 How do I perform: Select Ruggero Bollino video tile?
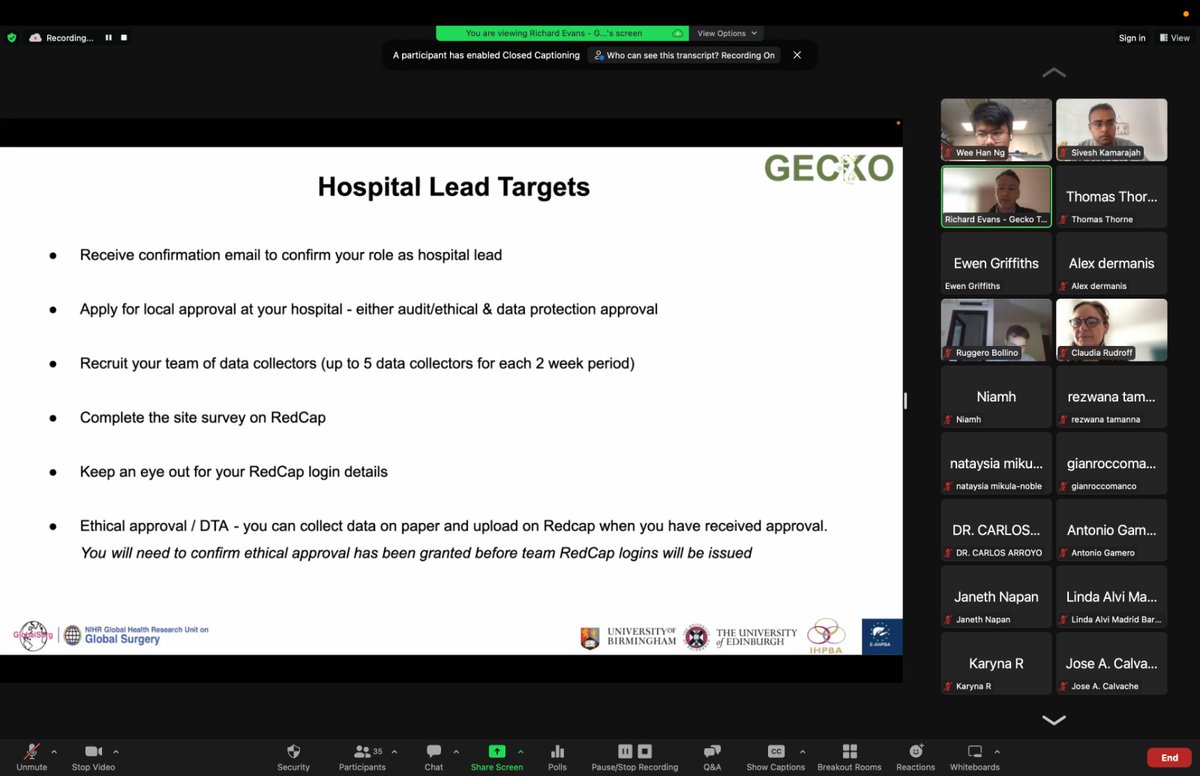click(996, 330)
